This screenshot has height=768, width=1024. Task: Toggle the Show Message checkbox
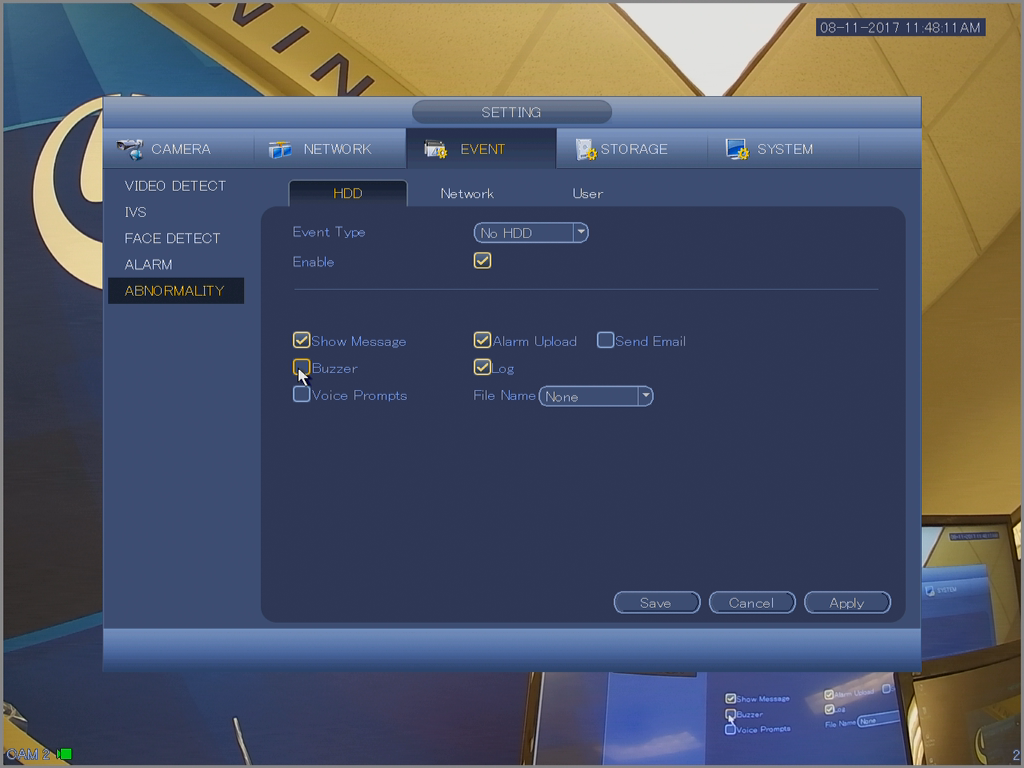coord(301,341)
